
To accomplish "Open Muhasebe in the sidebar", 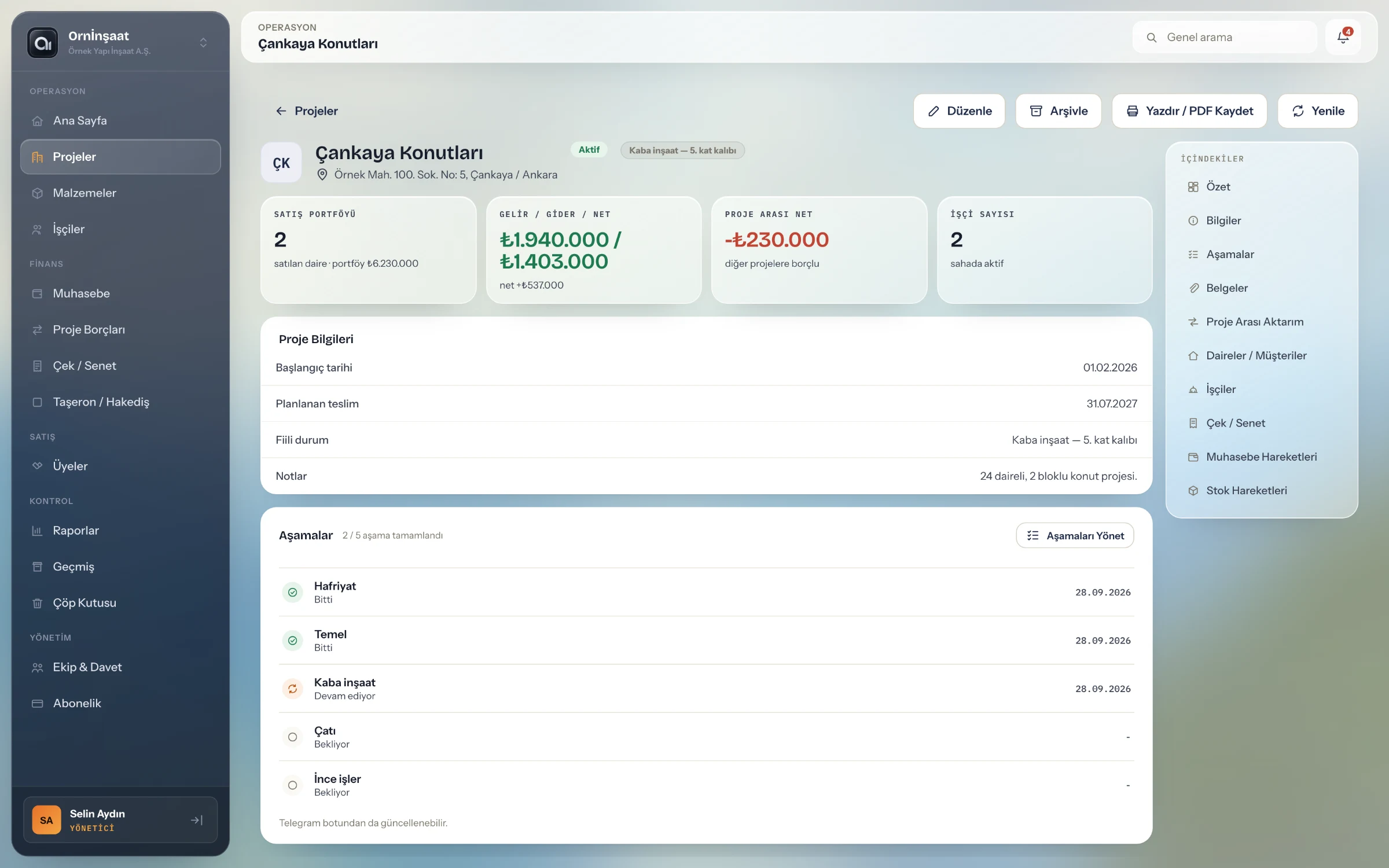I will coord(120,293).
